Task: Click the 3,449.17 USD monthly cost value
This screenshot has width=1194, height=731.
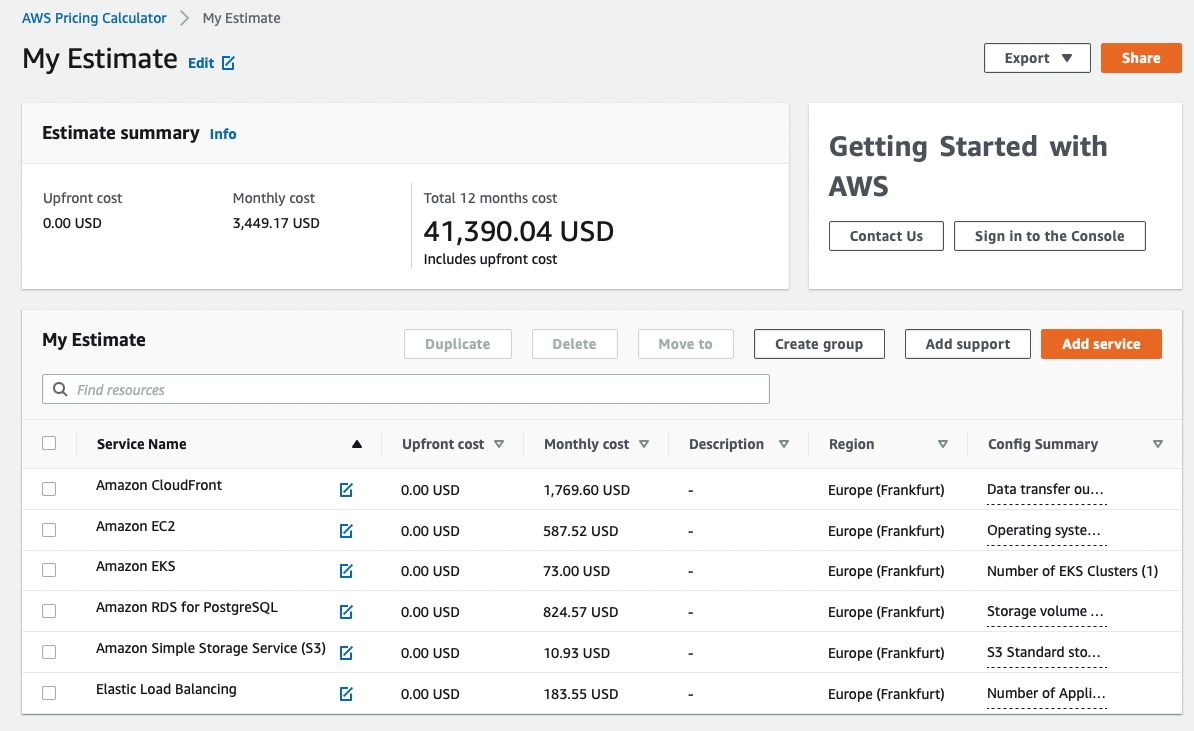Action: coord(276,223)
